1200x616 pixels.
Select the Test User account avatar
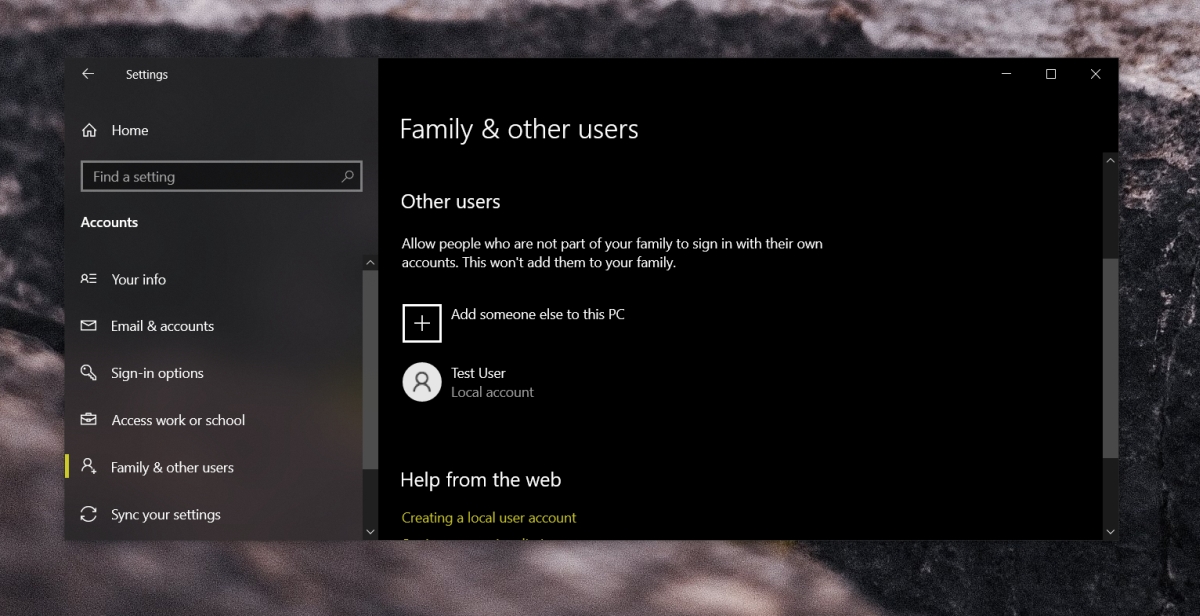422,382
